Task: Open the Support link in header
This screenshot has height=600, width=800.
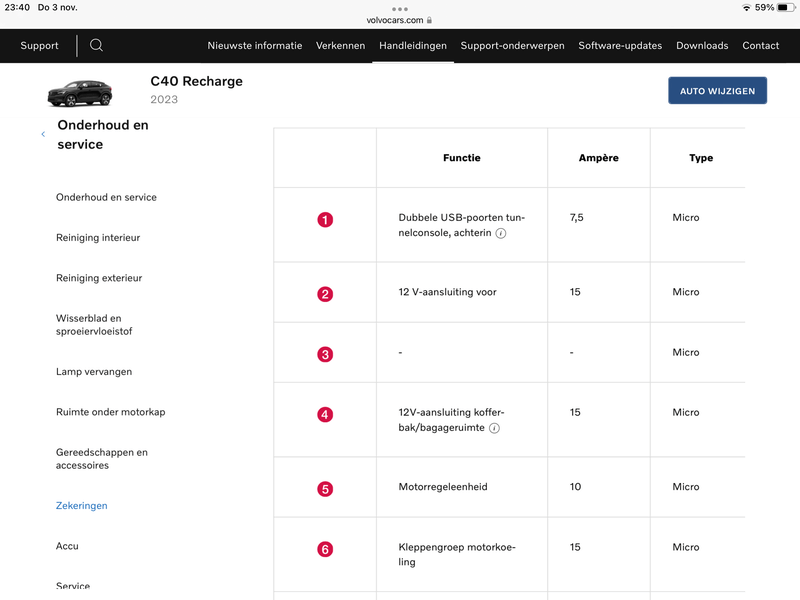Action: (40, 45)
